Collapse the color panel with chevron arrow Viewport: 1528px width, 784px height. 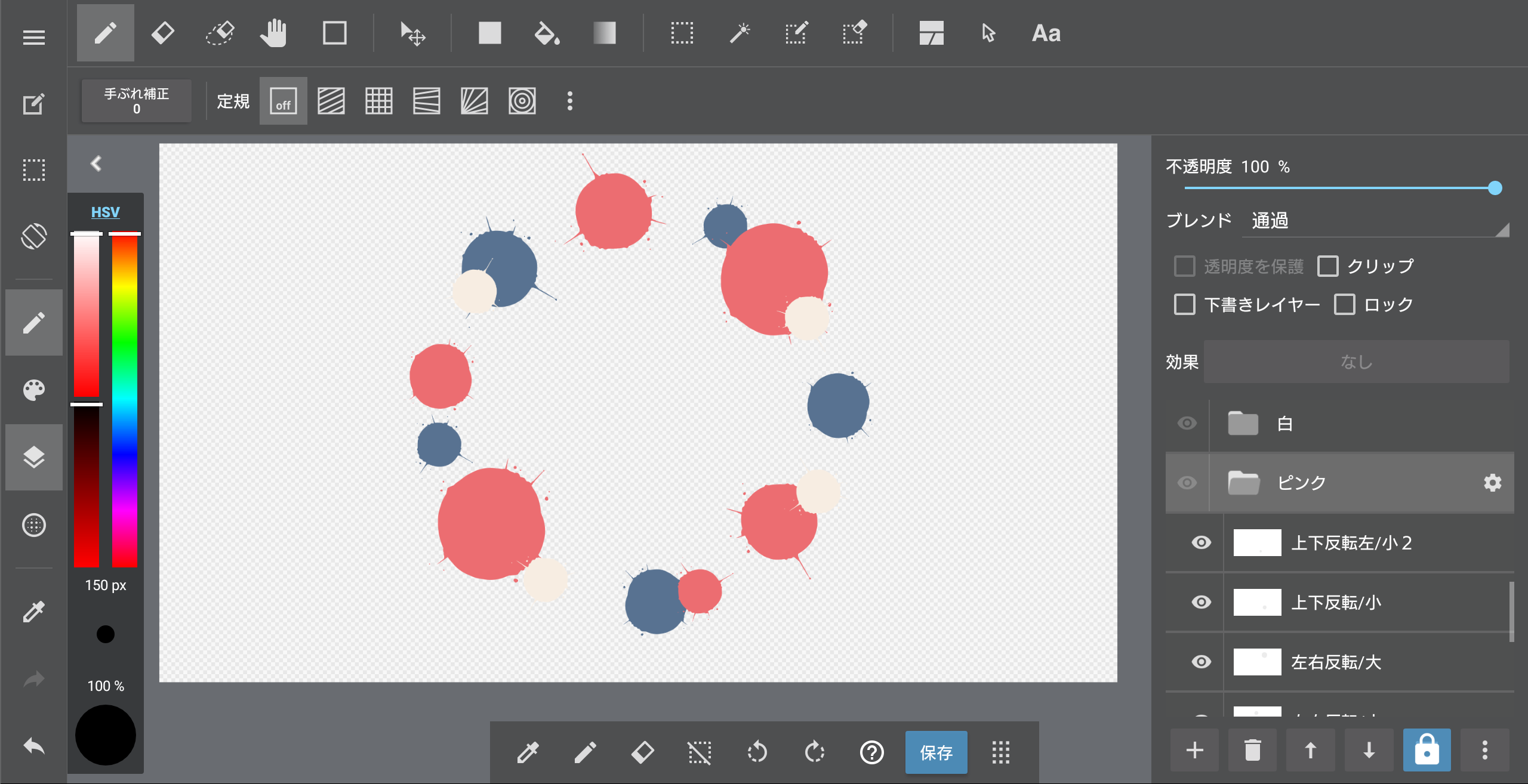(96, 163)
